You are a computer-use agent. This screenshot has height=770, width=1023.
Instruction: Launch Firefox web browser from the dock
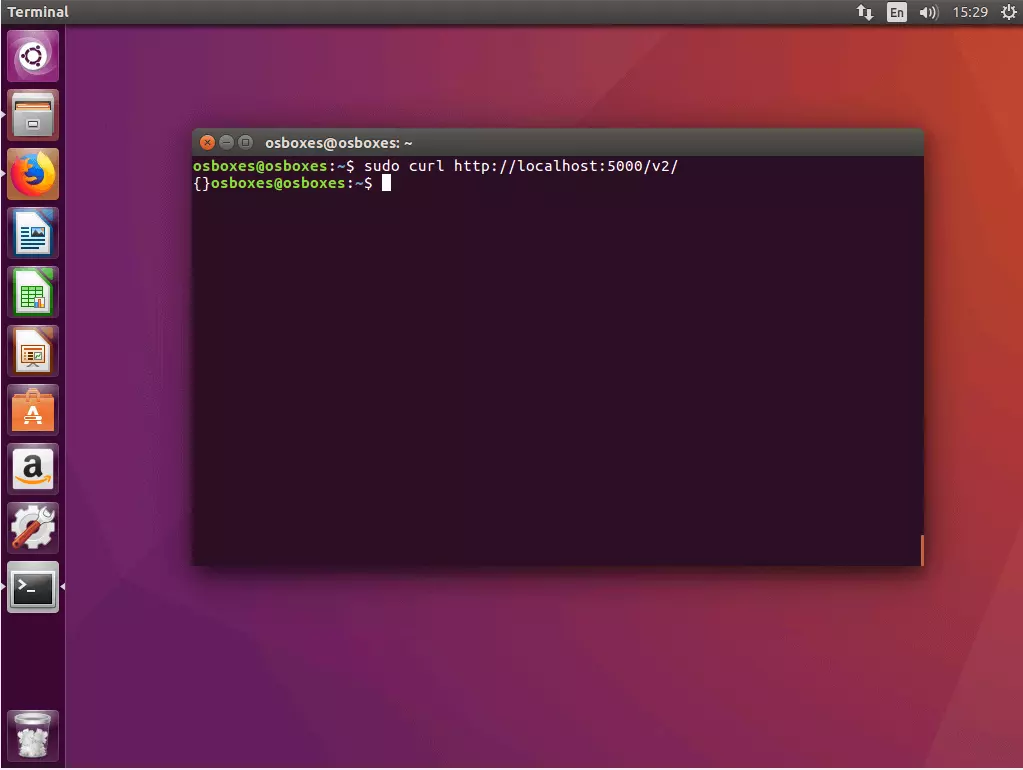tap(33, 174)
